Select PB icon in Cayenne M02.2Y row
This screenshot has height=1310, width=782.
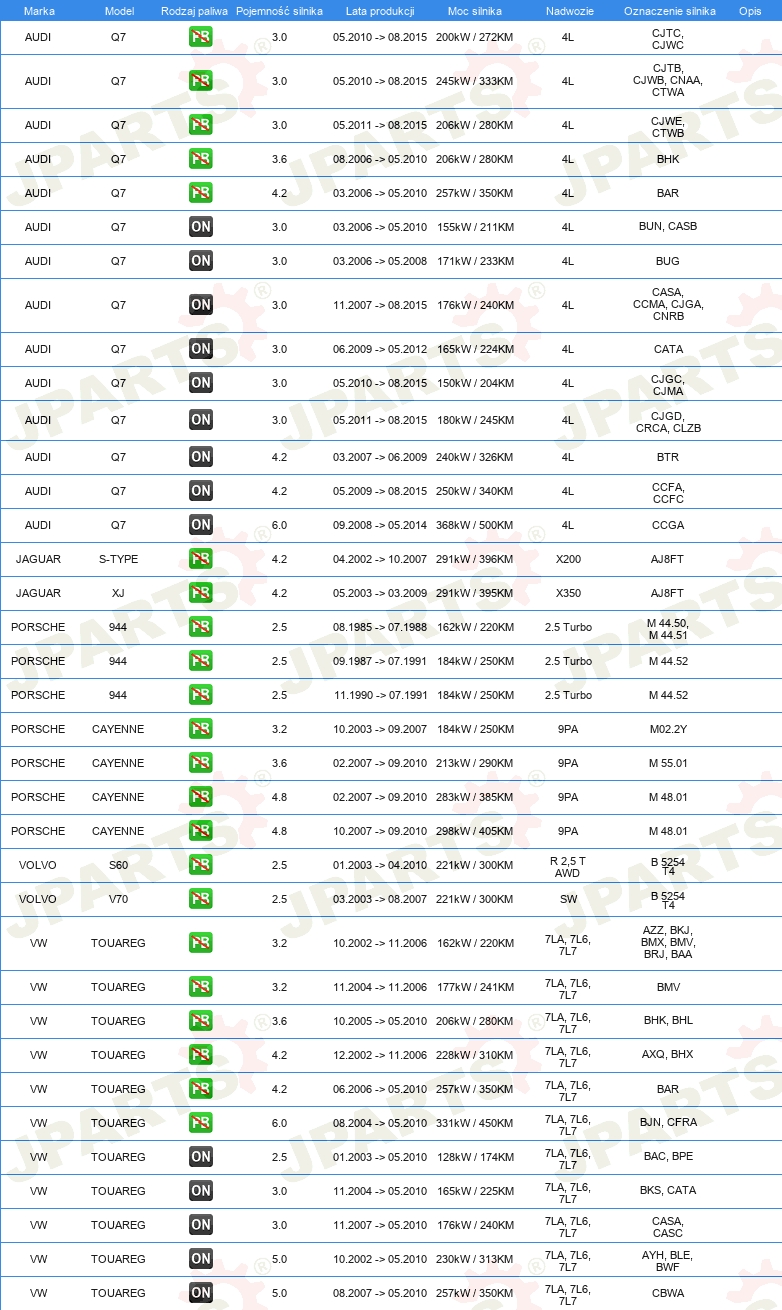(x=201, y=729)
